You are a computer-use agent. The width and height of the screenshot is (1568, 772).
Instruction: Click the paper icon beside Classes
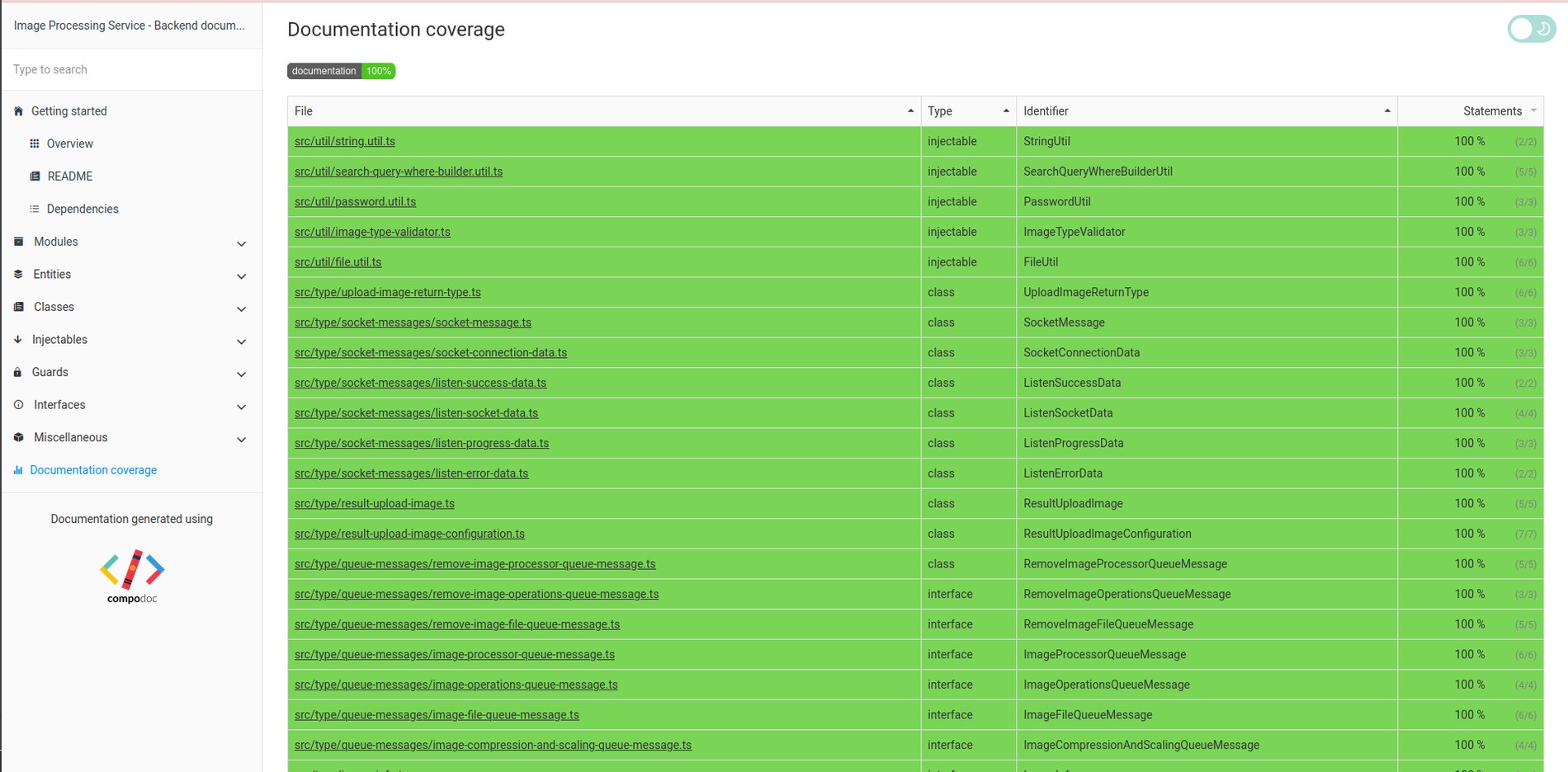pyautogui.click(x=18, y=307)
